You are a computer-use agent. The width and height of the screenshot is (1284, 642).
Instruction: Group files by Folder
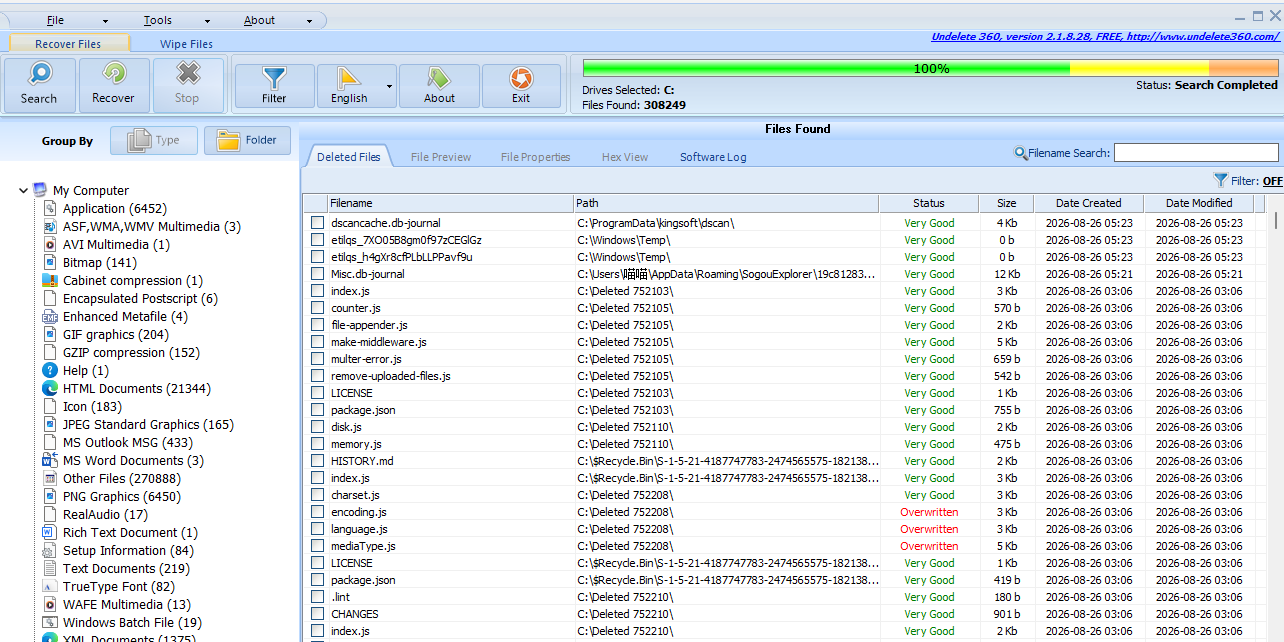247,140
